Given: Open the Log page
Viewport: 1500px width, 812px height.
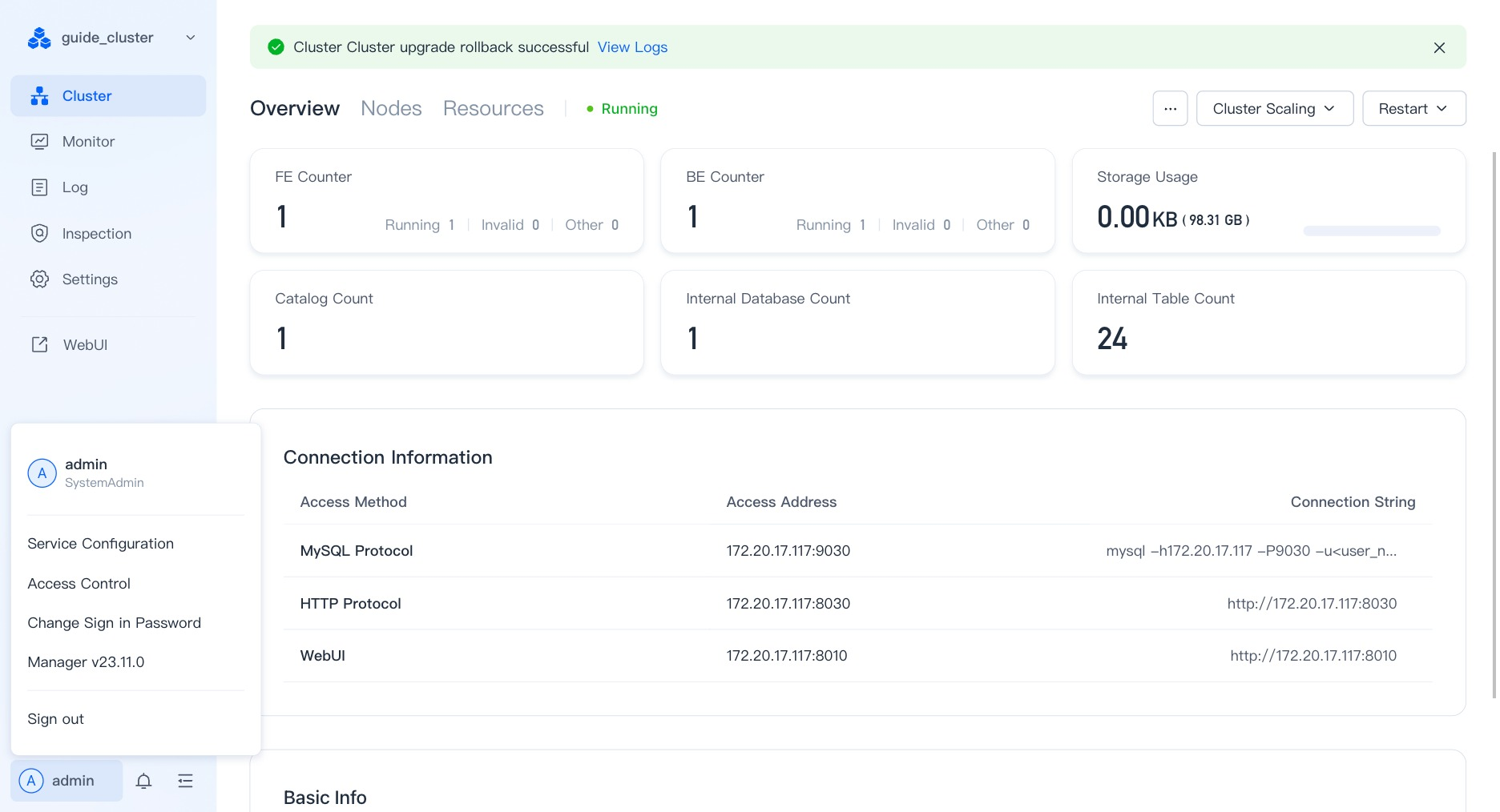Looking at the screenshot, I should 108,187.
